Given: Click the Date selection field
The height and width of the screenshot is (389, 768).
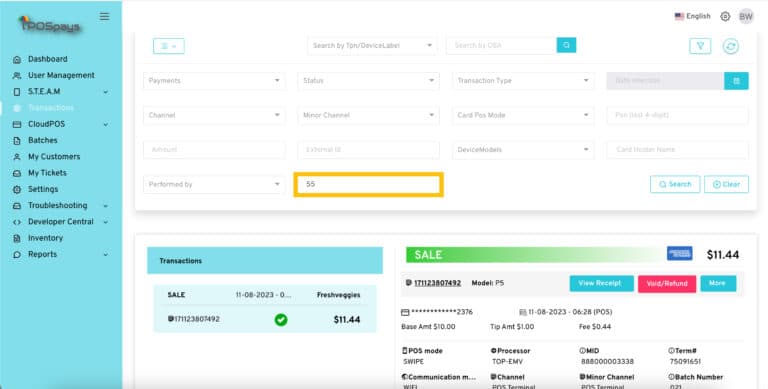Looking at the screenshot, I should (665, 81).
